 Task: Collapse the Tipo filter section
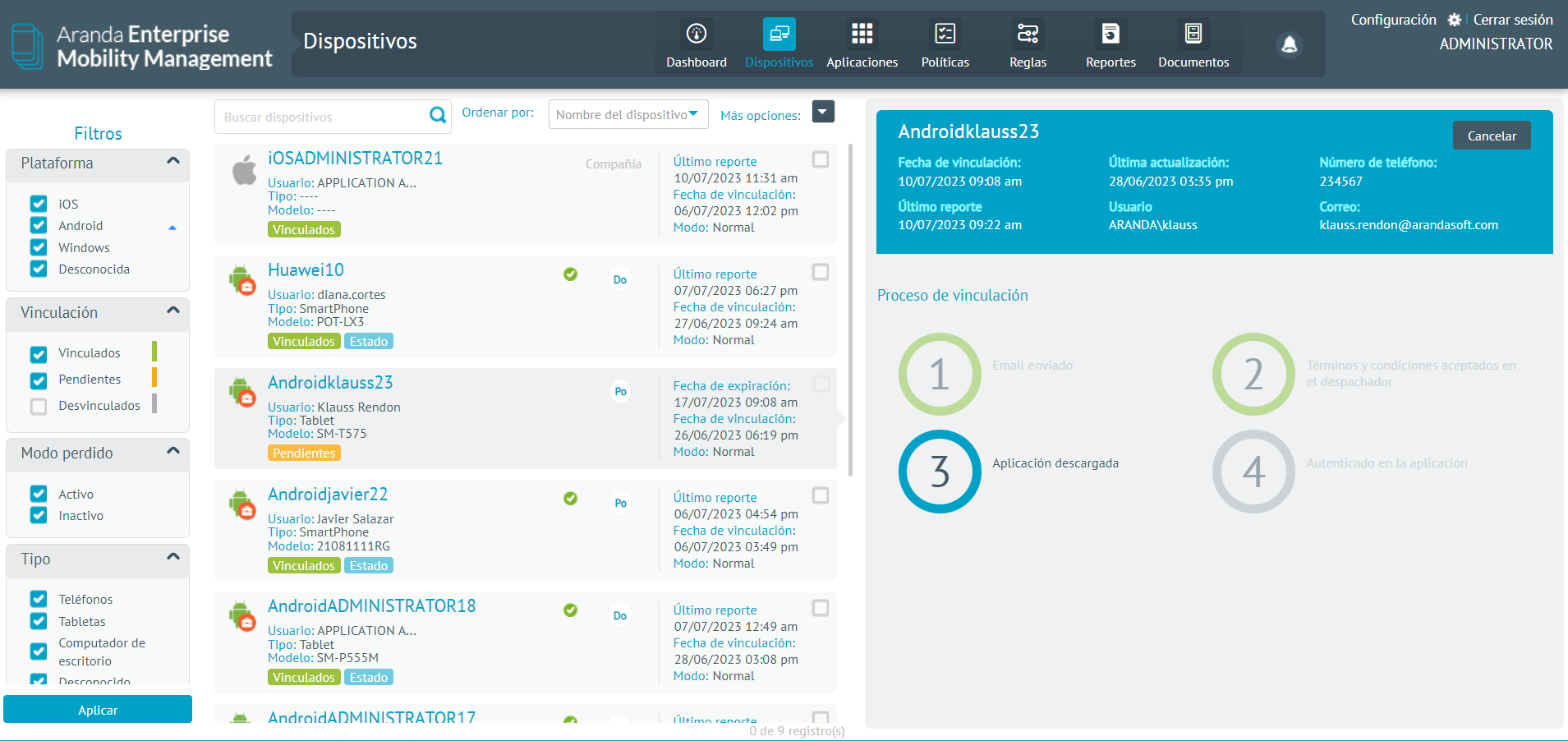(x=173, y=557)
